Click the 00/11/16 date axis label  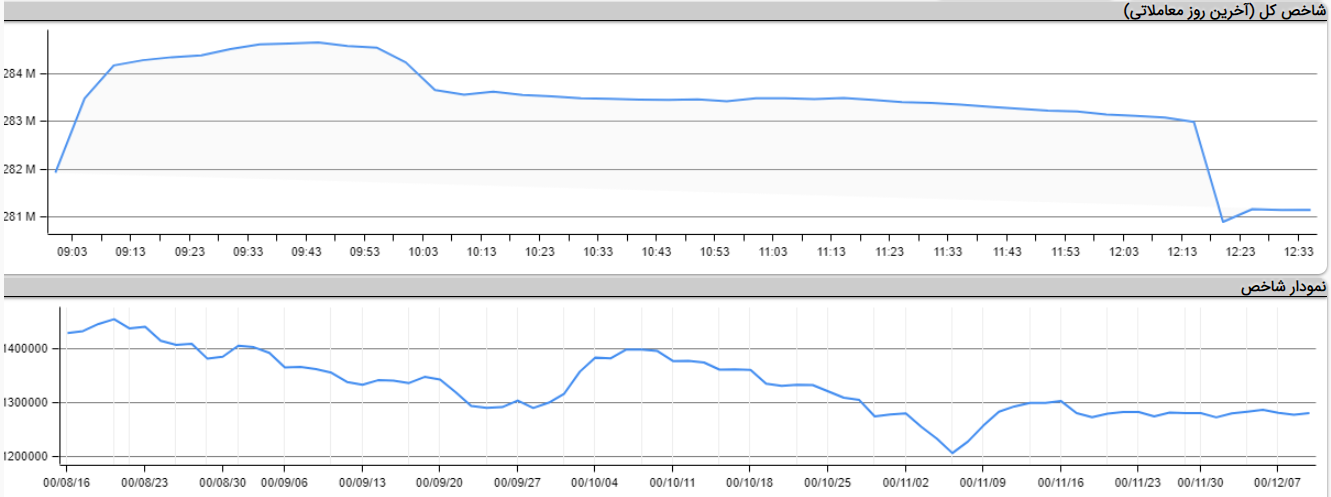[1061, 481]
